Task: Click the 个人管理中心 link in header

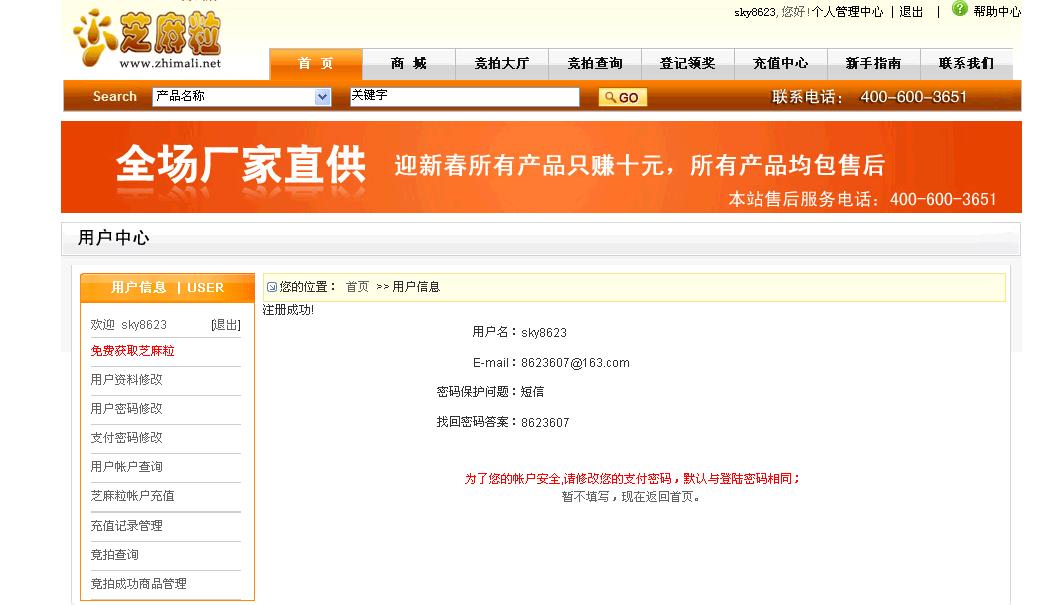Action: tap(847, 12)
